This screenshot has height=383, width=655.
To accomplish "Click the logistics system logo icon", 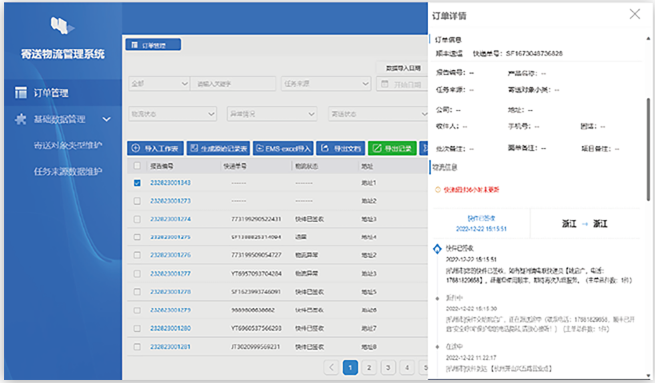I will pos(62,26).
